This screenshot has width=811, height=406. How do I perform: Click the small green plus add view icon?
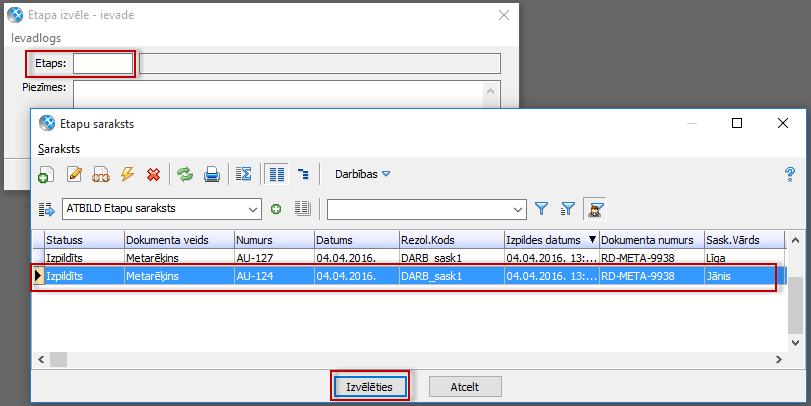click(x=276, y=209)
